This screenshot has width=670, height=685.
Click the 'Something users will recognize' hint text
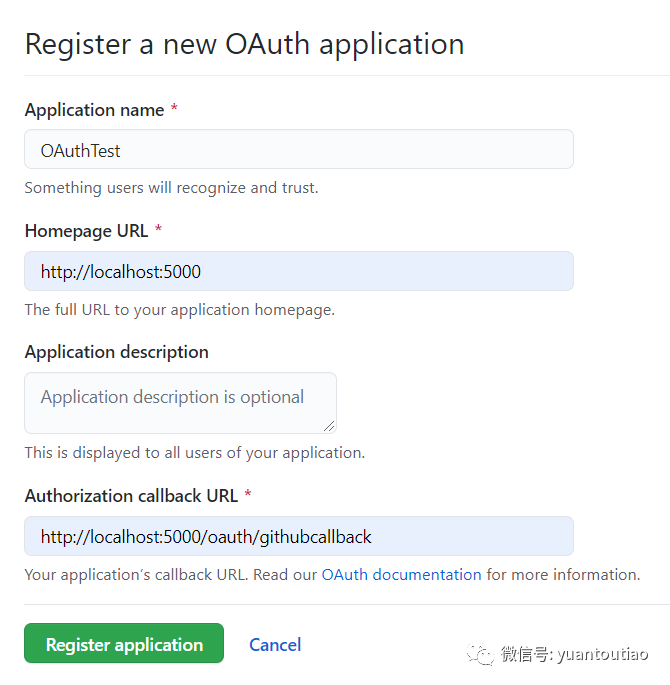coord(171,188)
